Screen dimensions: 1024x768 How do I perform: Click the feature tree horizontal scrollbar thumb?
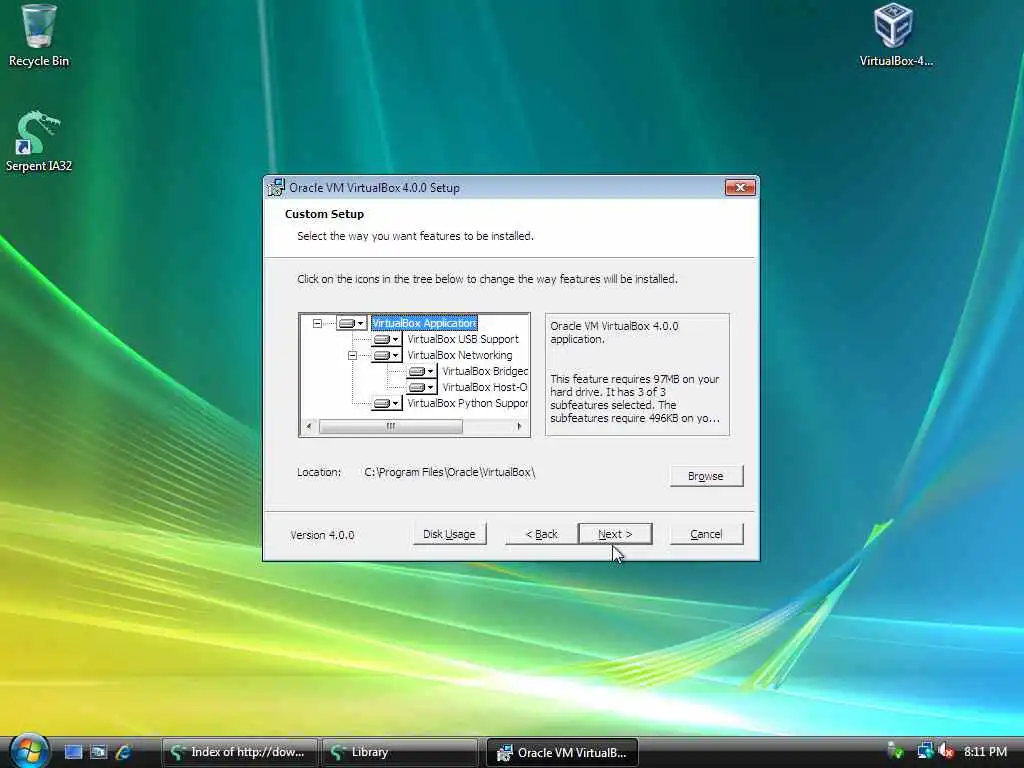coord(391,426)
